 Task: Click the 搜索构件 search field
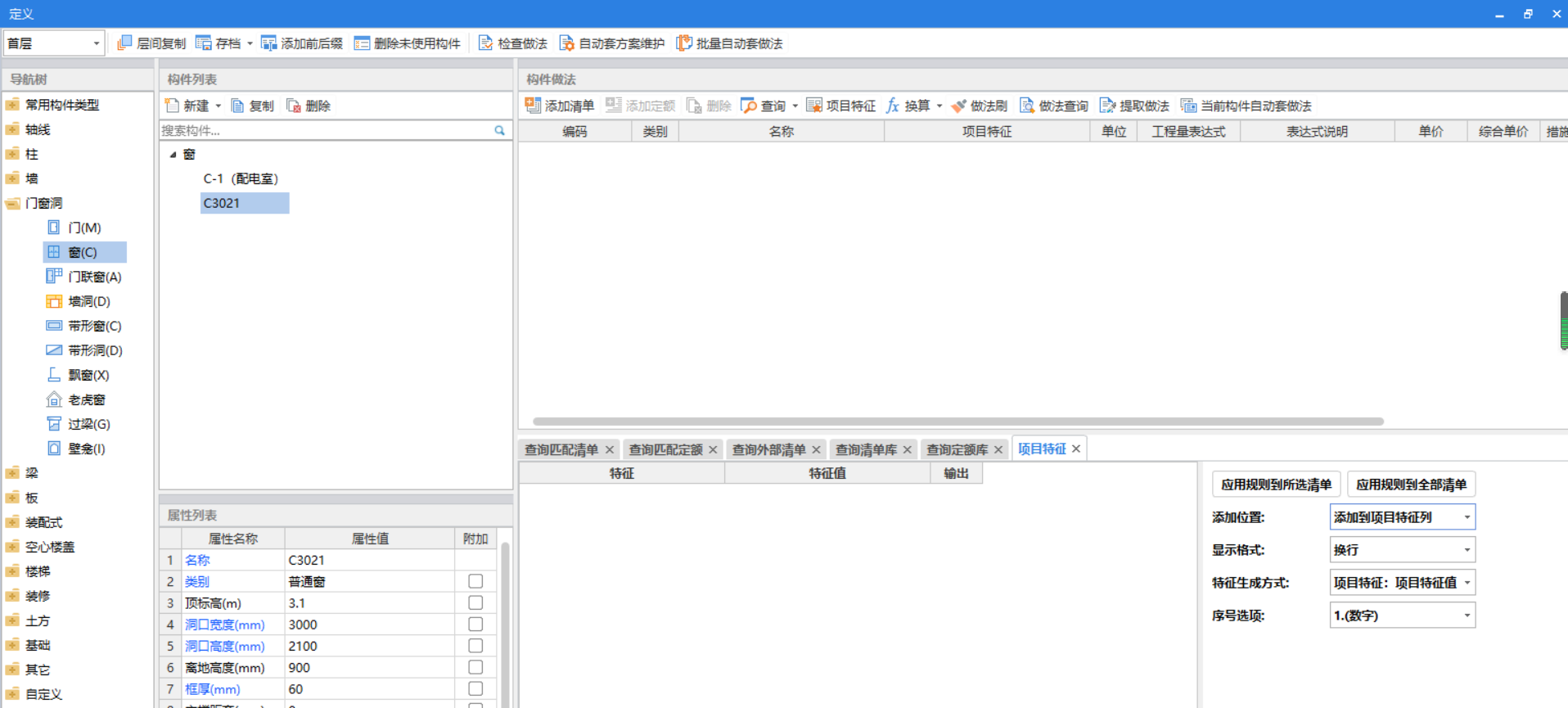326,130
